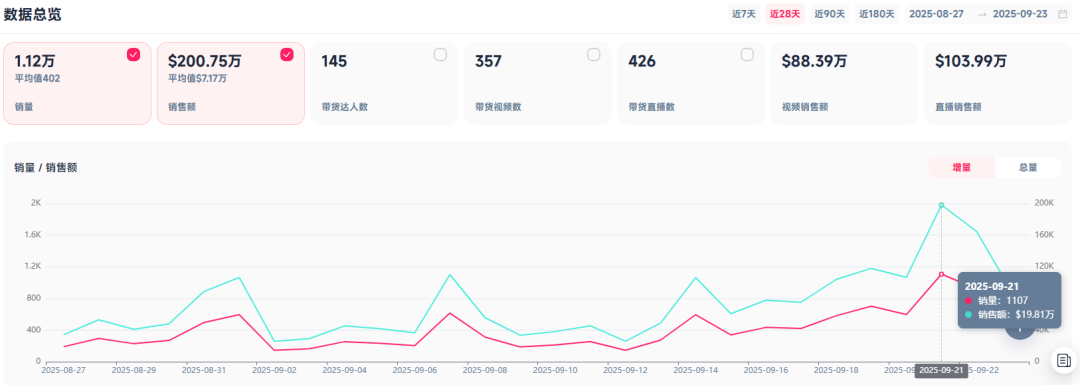Click the 销量 data point on 2025-09-21
Screen dimensions: 1080x385
(x=942, y=274)
